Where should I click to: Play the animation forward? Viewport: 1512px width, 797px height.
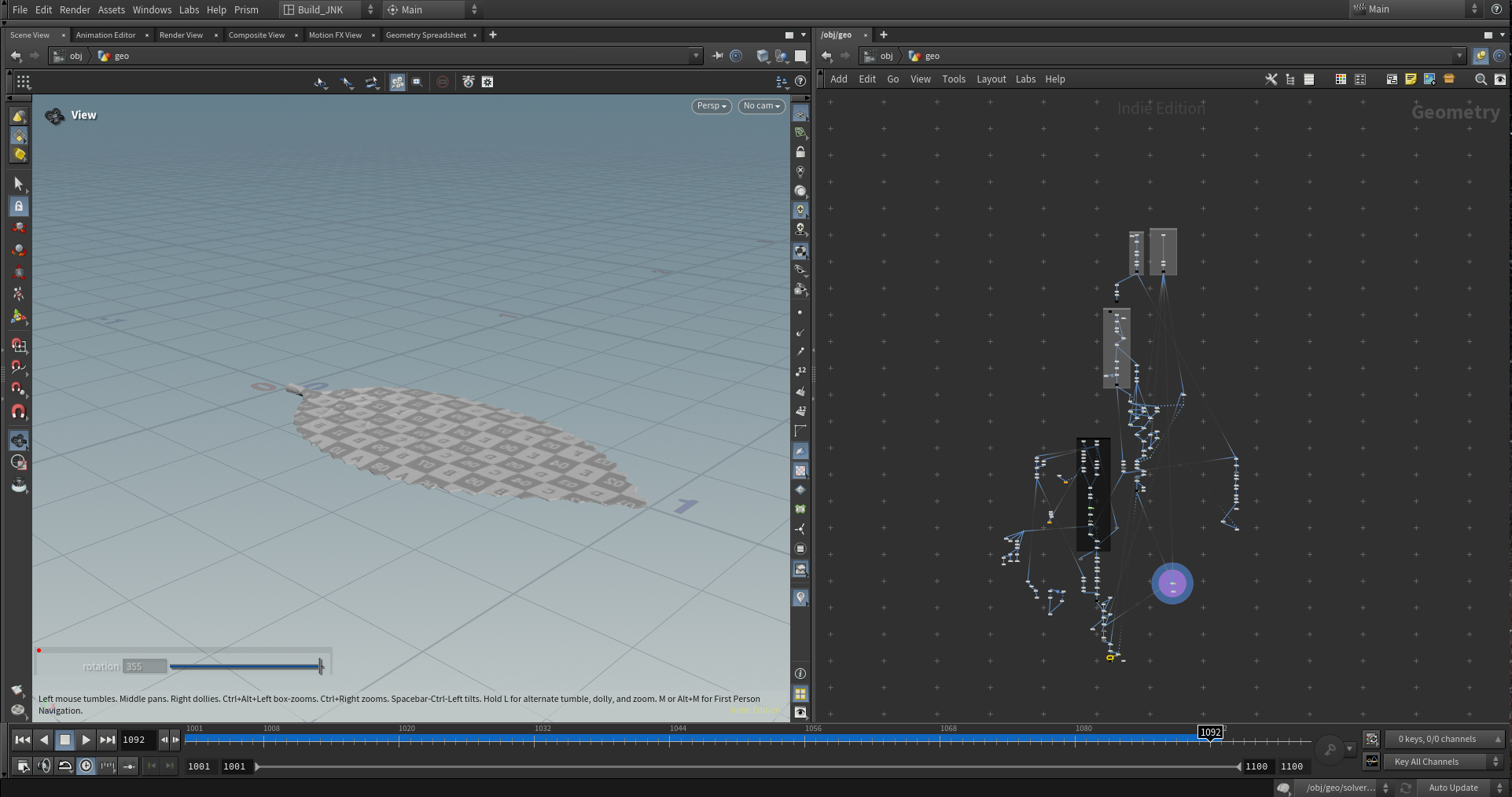point(86,740)
